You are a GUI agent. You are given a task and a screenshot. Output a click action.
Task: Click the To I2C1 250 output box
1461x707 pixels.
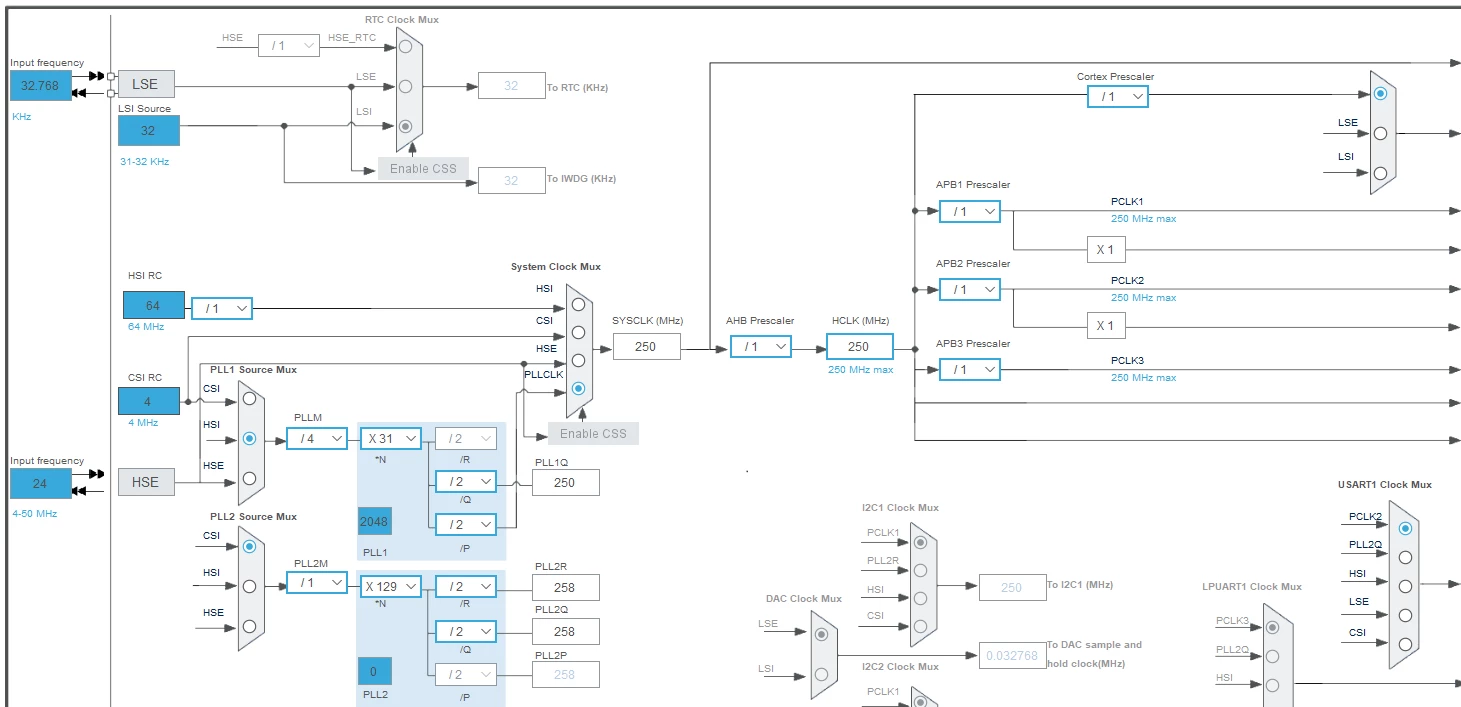[1012, 587]
